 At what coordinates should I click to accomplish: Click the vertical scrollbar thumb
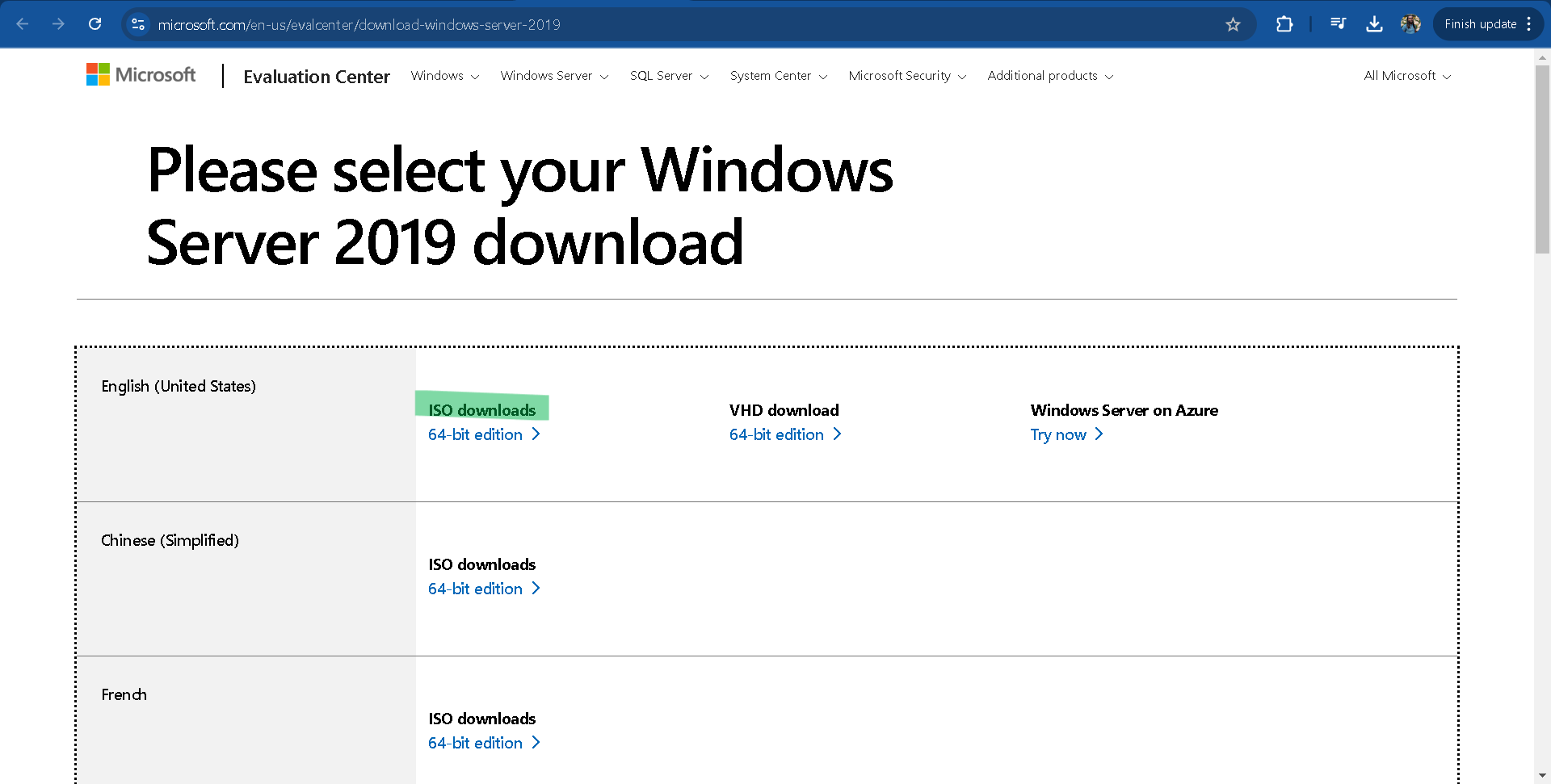tap(1542, 160)
